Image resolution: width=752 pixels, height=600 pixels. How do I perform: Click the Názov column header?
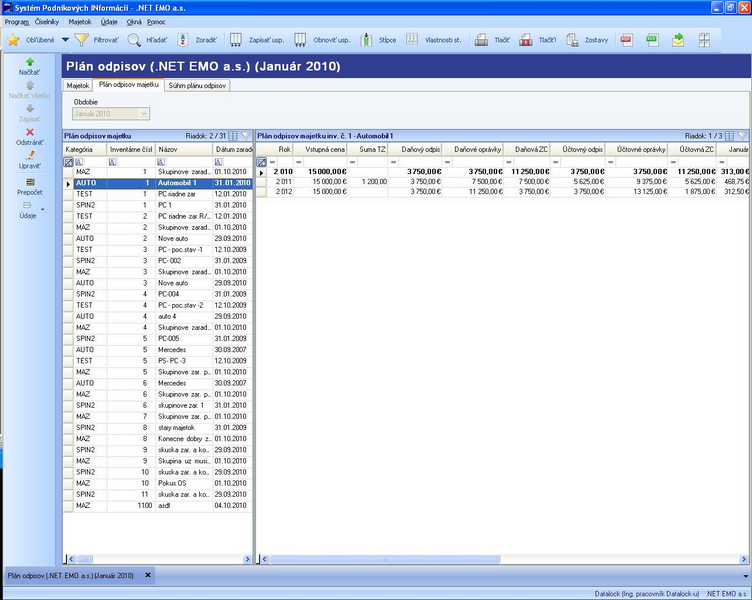point(184,150)
